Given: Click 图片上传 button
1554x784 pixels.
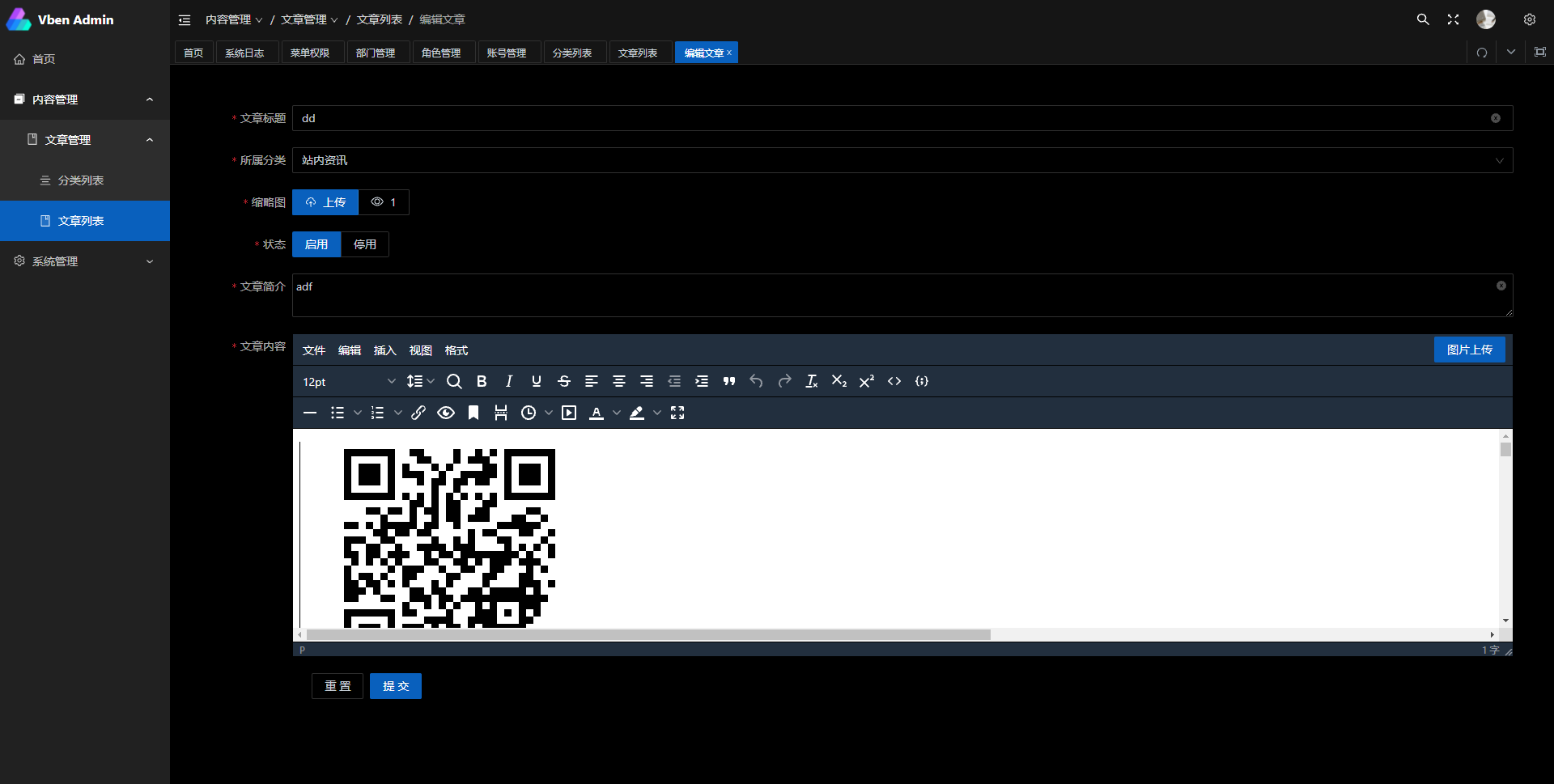Looking at the screenshot, I should pos(1470,350).
